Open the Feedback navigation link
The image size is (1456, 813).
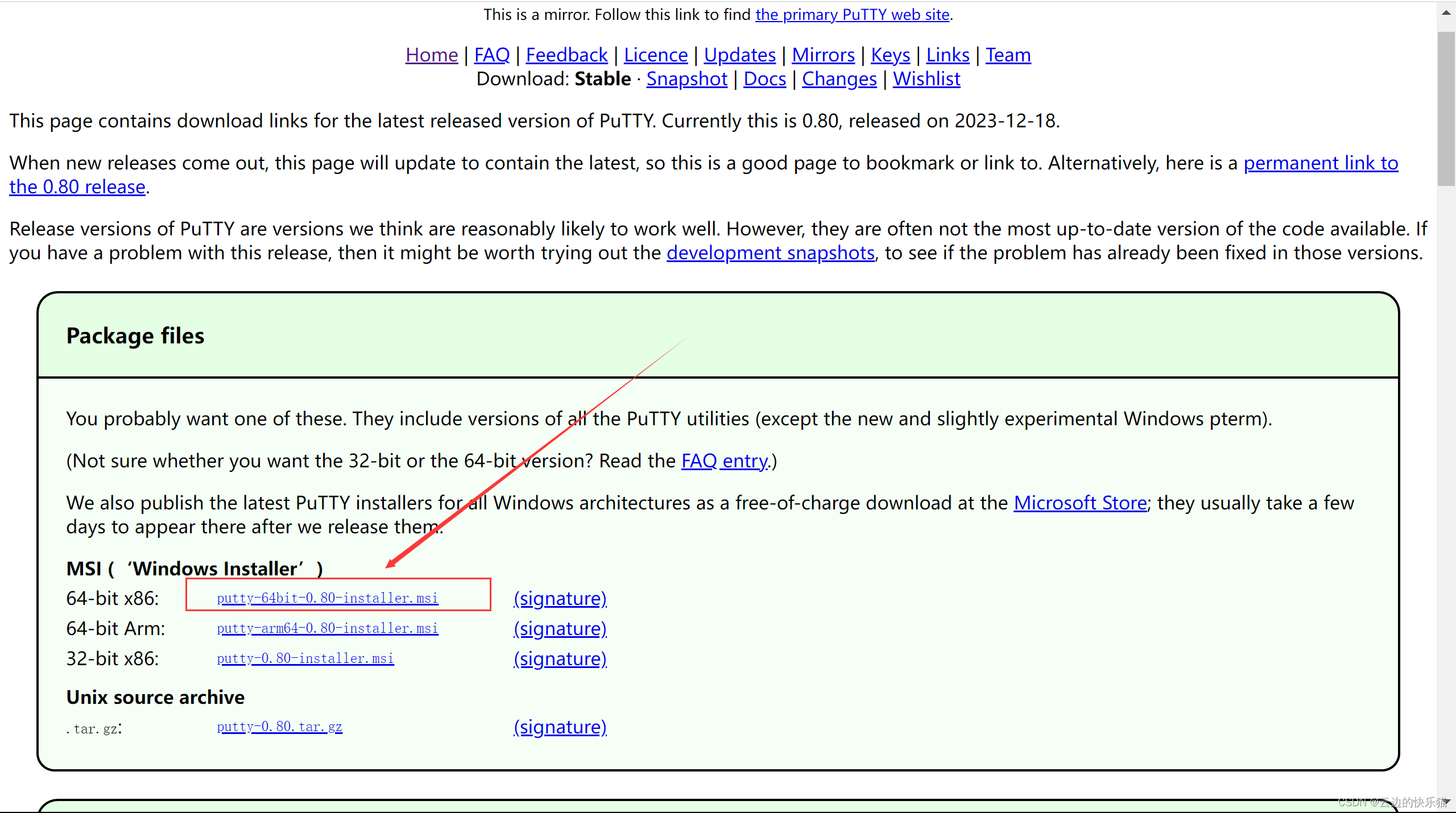(566, 55)
